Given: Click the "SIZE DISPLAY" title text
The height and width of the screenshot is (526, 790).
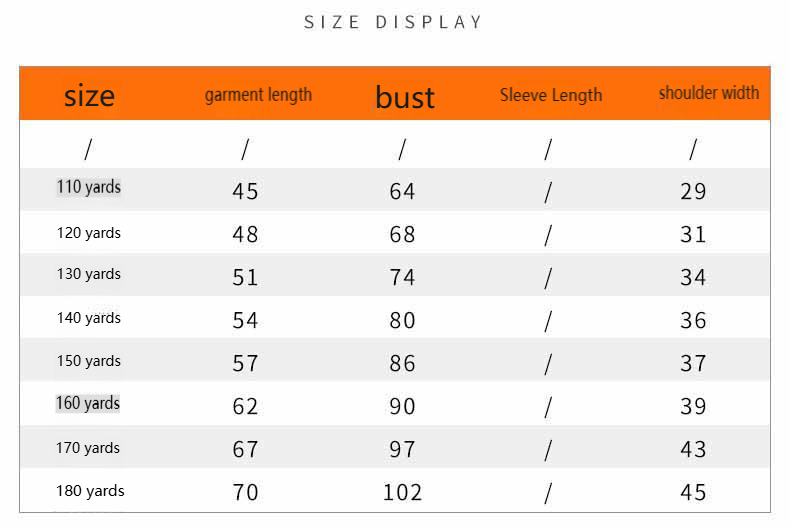Looking at the screenshot, I should pos(393,22).
